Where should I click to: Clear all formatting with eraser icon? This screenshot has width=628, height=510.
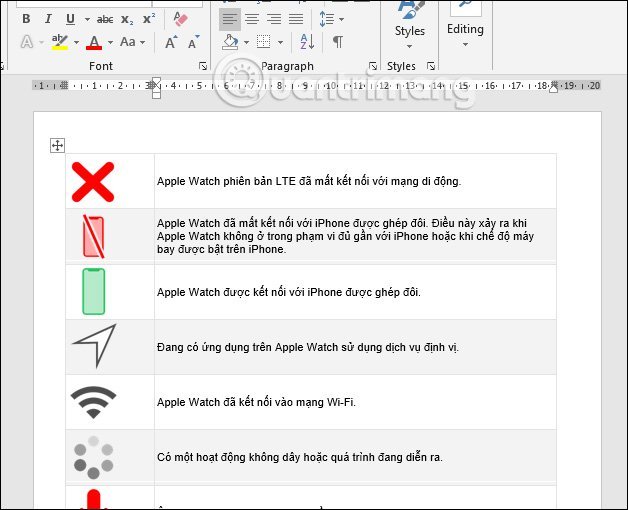tap(180, 19)
